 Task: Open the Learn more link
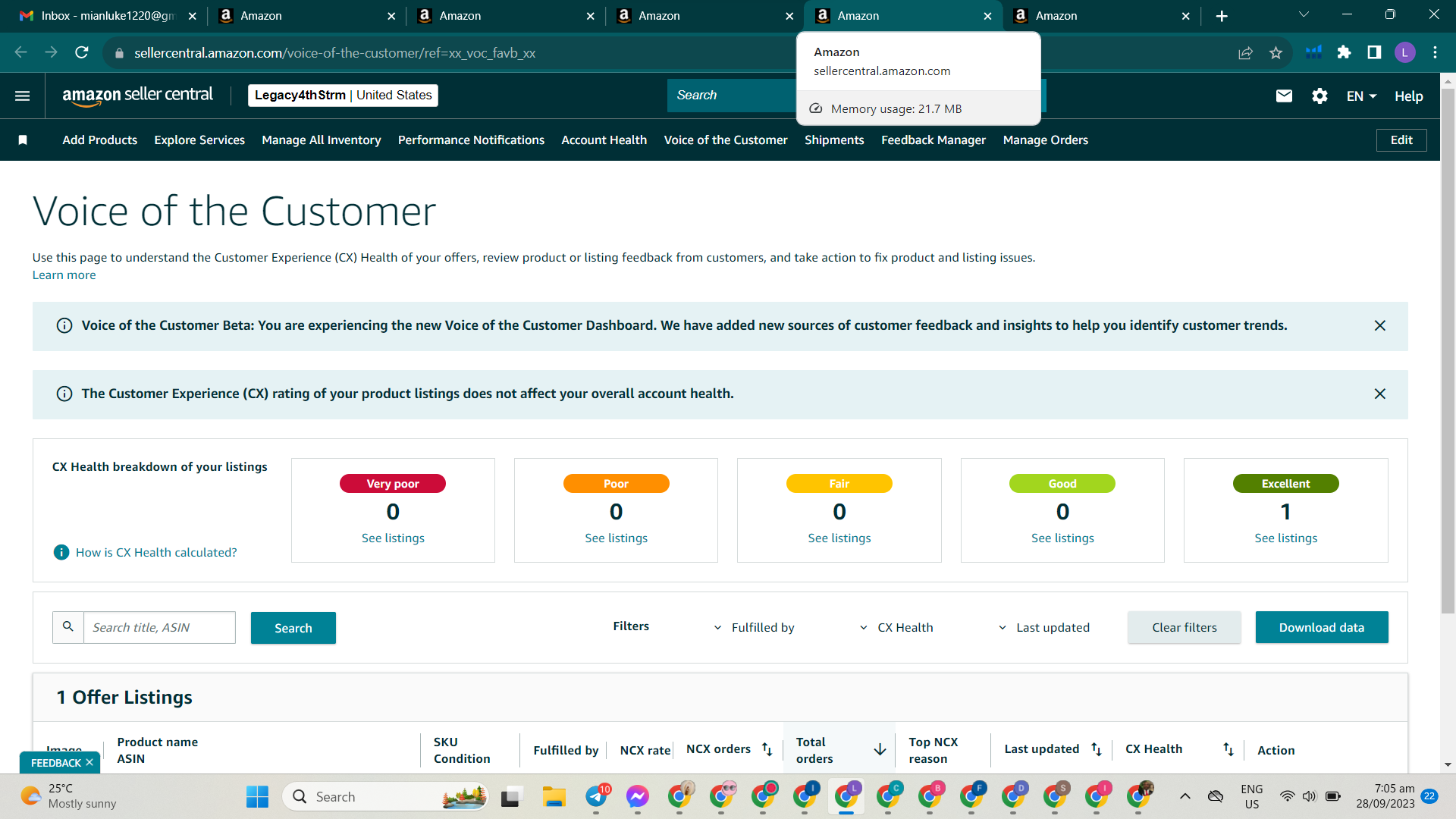coord(64,275)
